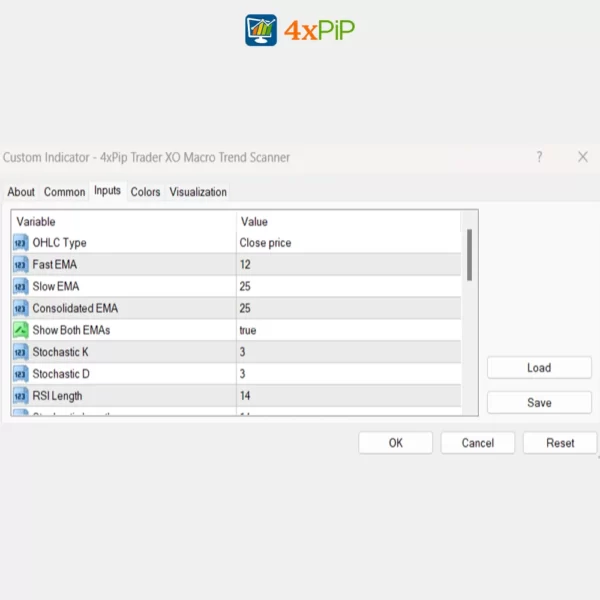The height and width of the screenshot is (600, 600).
Task: Open the Common tab
Action: pos(65,192)
